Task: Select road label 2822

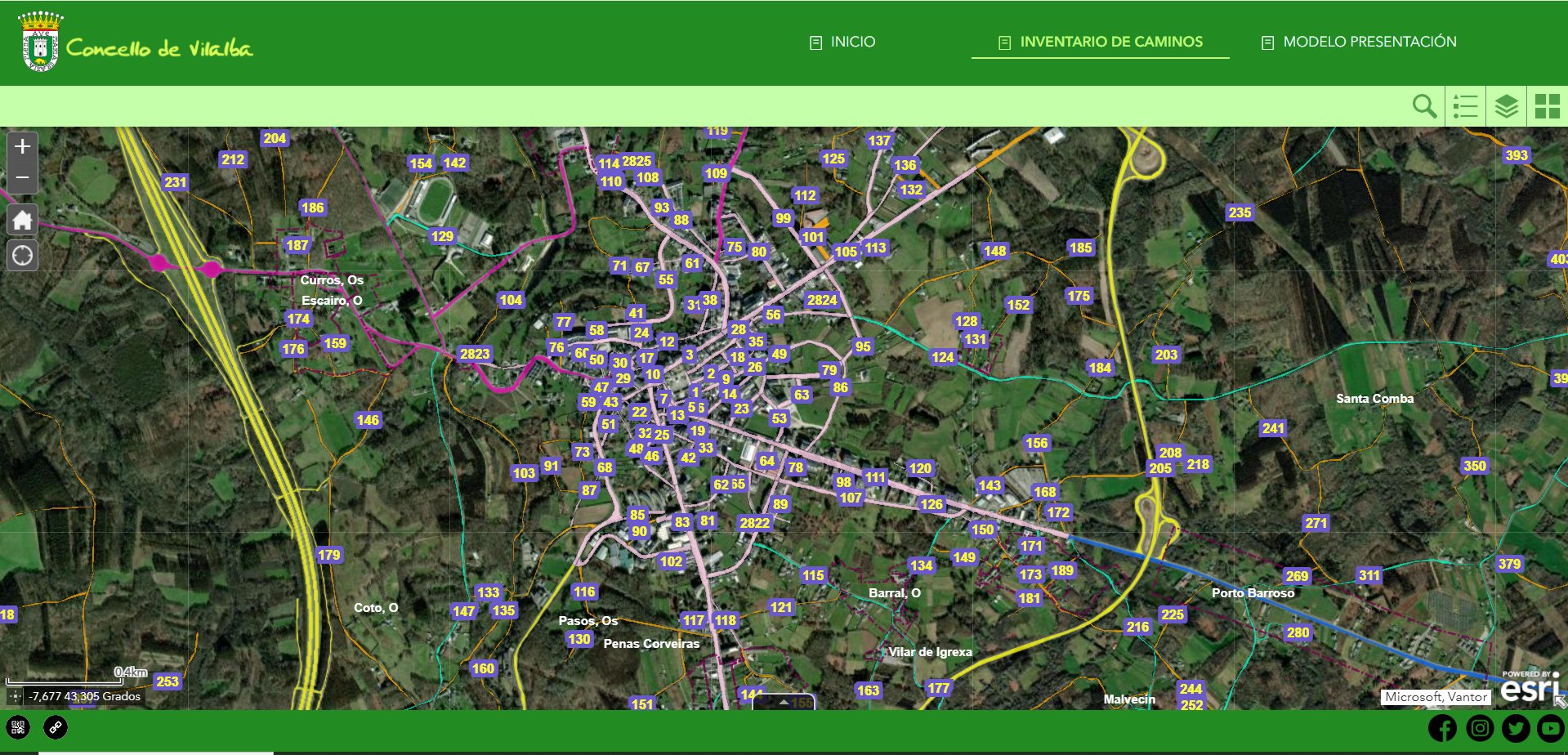Action: (754, 523)
